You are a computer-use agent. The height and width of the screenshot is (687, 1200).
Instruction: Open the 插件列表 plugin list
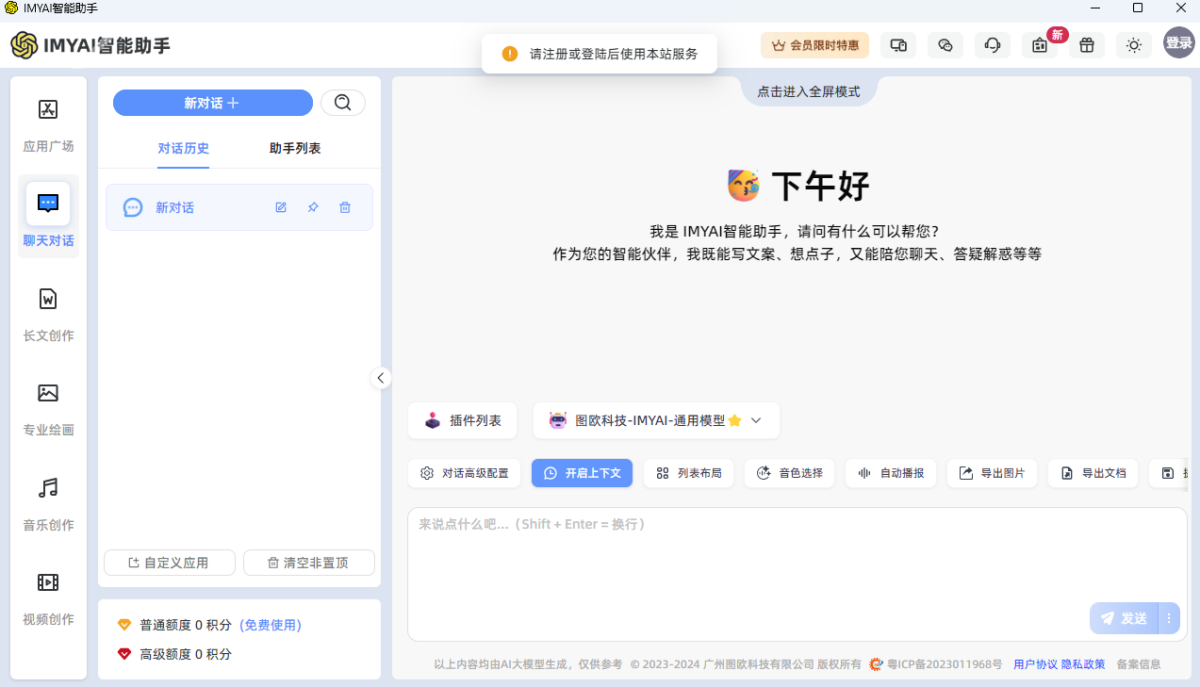click(462, 421)
